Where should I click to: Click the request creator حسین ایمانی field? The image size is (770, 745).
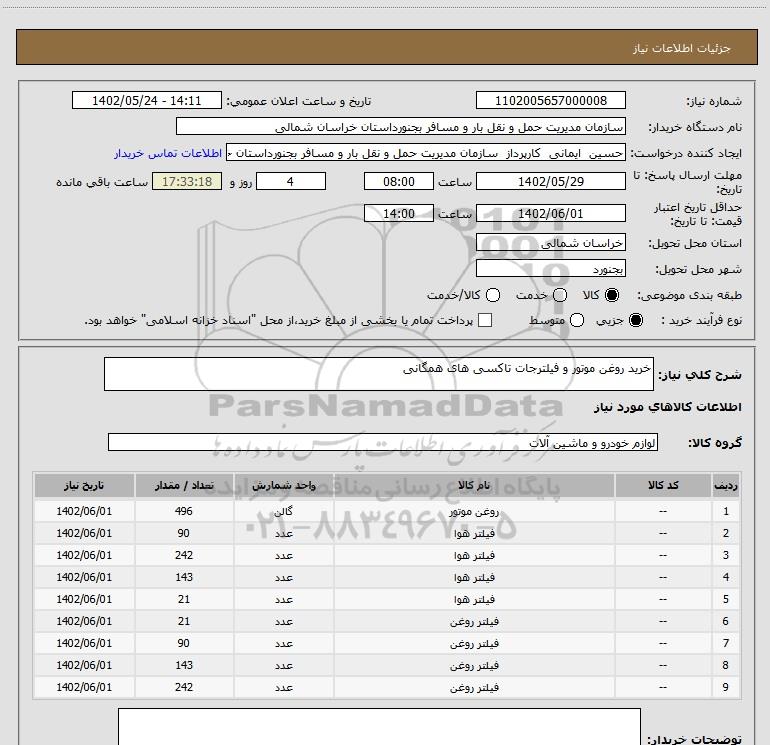click(426, 153)
